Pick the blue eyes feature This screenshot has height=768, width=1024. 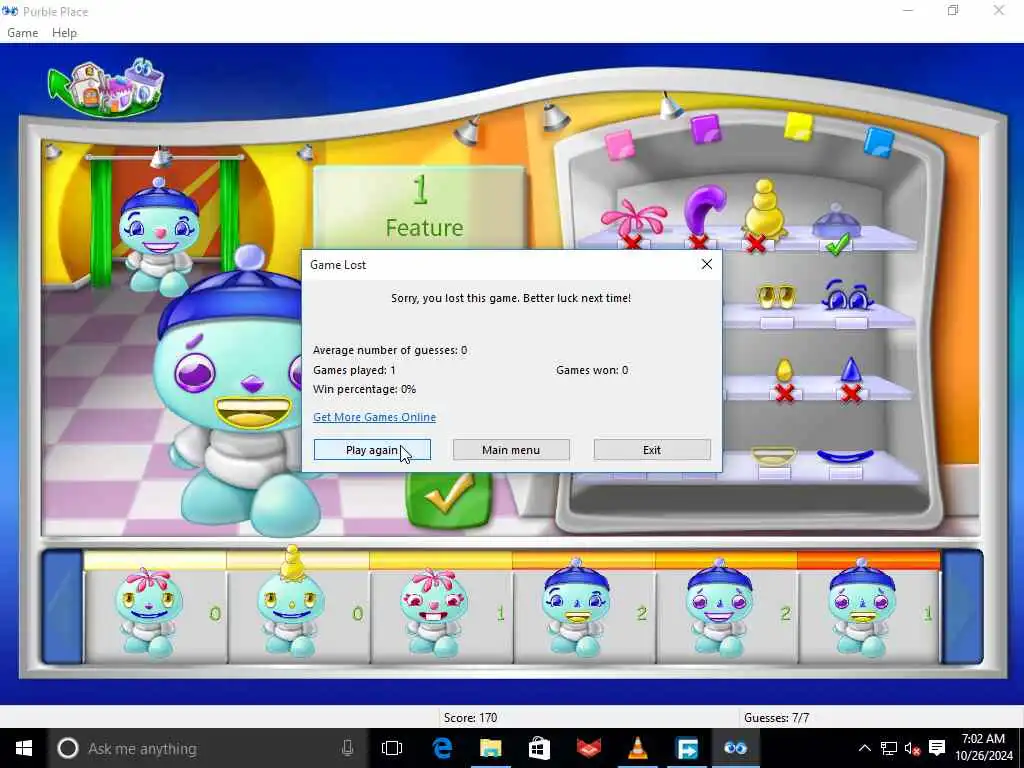[847, 295]
